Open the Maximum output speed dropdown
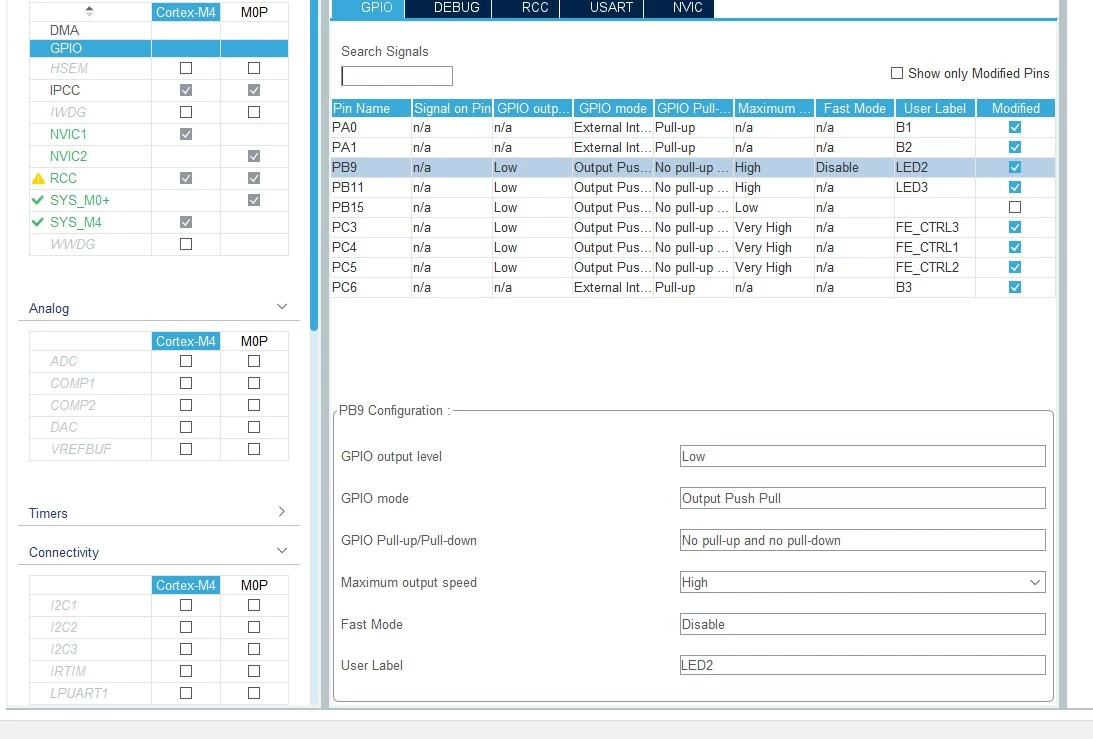Image resolution: width=1093 pixels, height=739 pixels. pyautogui.click(x=1034, y=582)
